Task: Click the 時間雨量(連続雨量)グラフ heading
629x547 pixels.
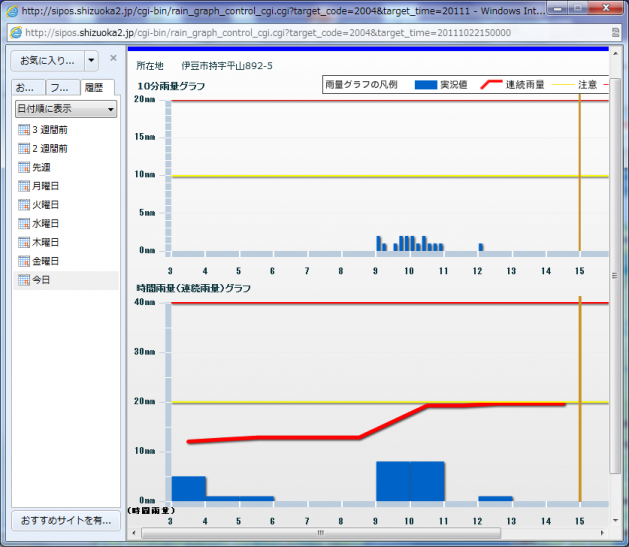Action: [x=194, y=288]
